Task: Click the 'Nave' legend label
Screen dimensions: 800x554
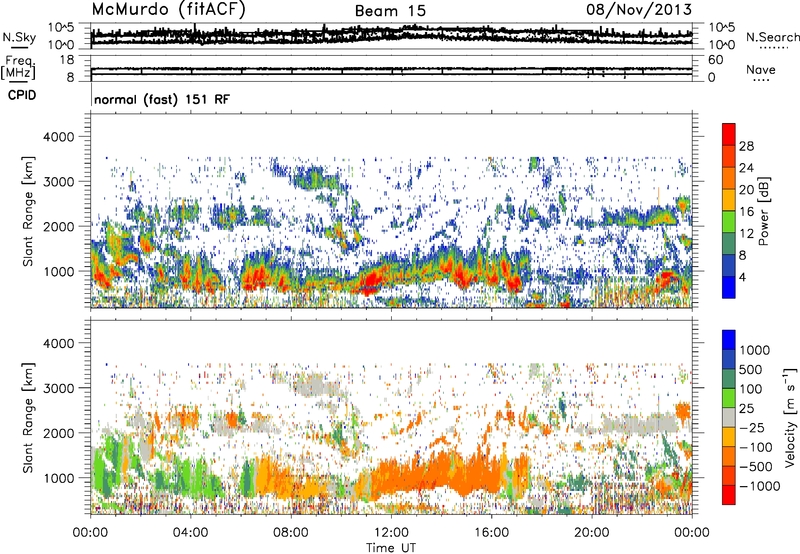Action: point(761,70)
